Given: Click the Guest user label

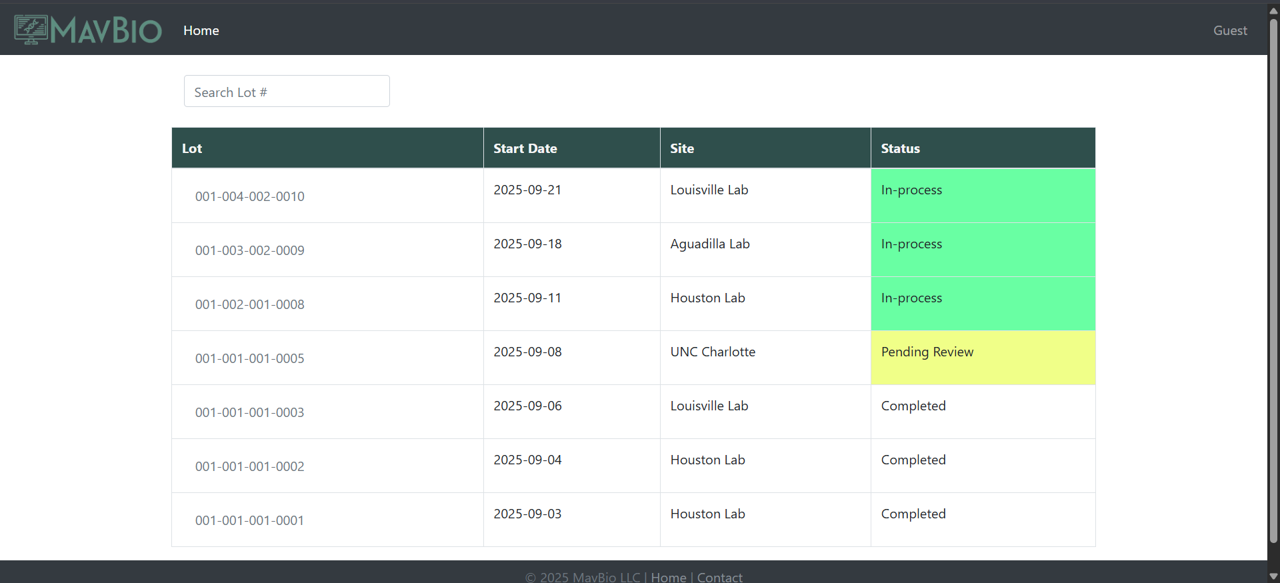Looking at the screenshot, I should [x=1230, y=30].
